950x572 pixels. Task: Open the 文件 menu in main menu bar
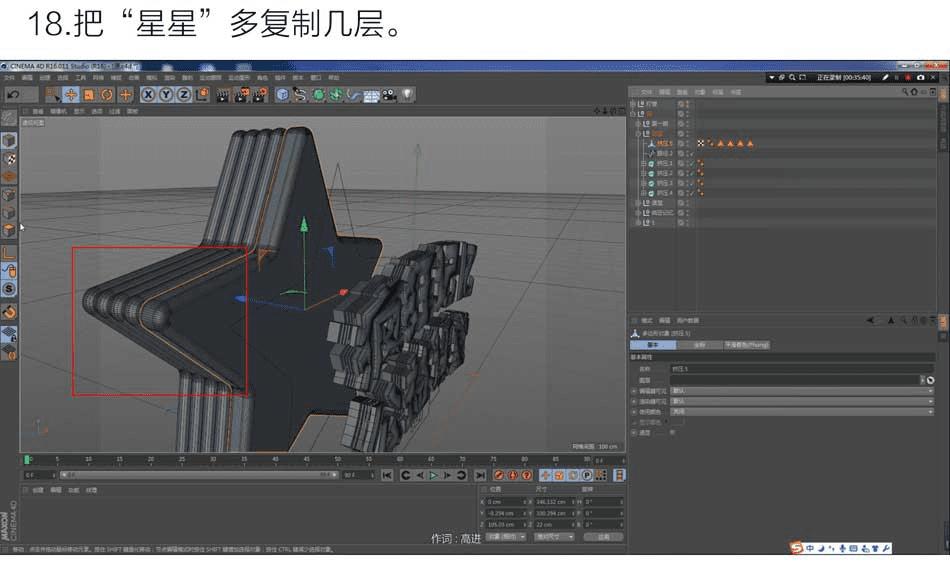(9, 78)
